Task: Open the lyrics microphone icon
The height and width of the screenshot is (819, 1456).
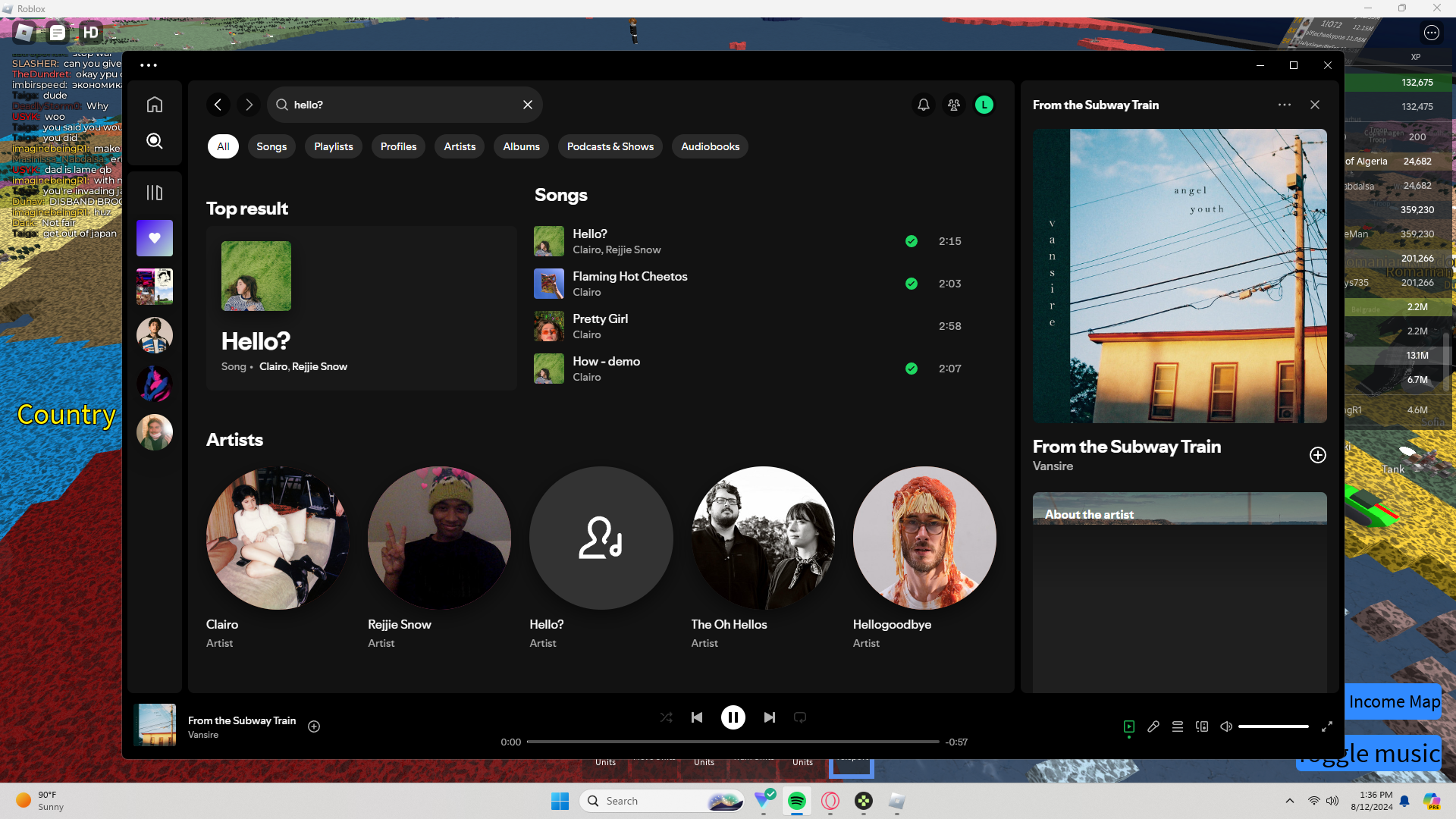Action: (1153, 726)
